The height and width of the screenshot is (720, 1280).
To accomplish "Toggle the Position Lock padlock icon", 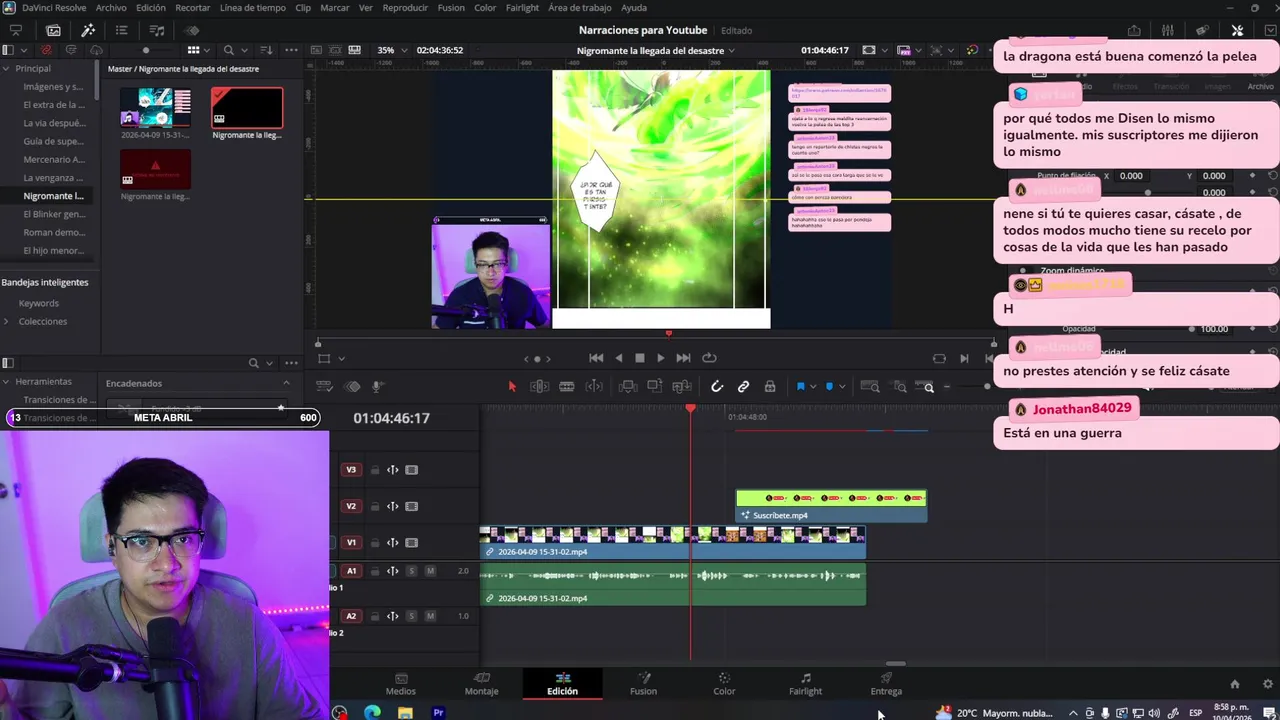I will (770, 387).
